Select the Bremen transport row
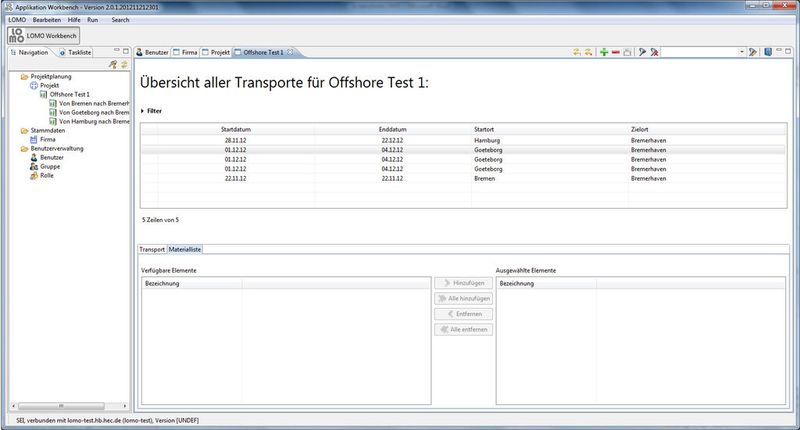This screenshot has width=800, height=430. [x=463, y=179]
